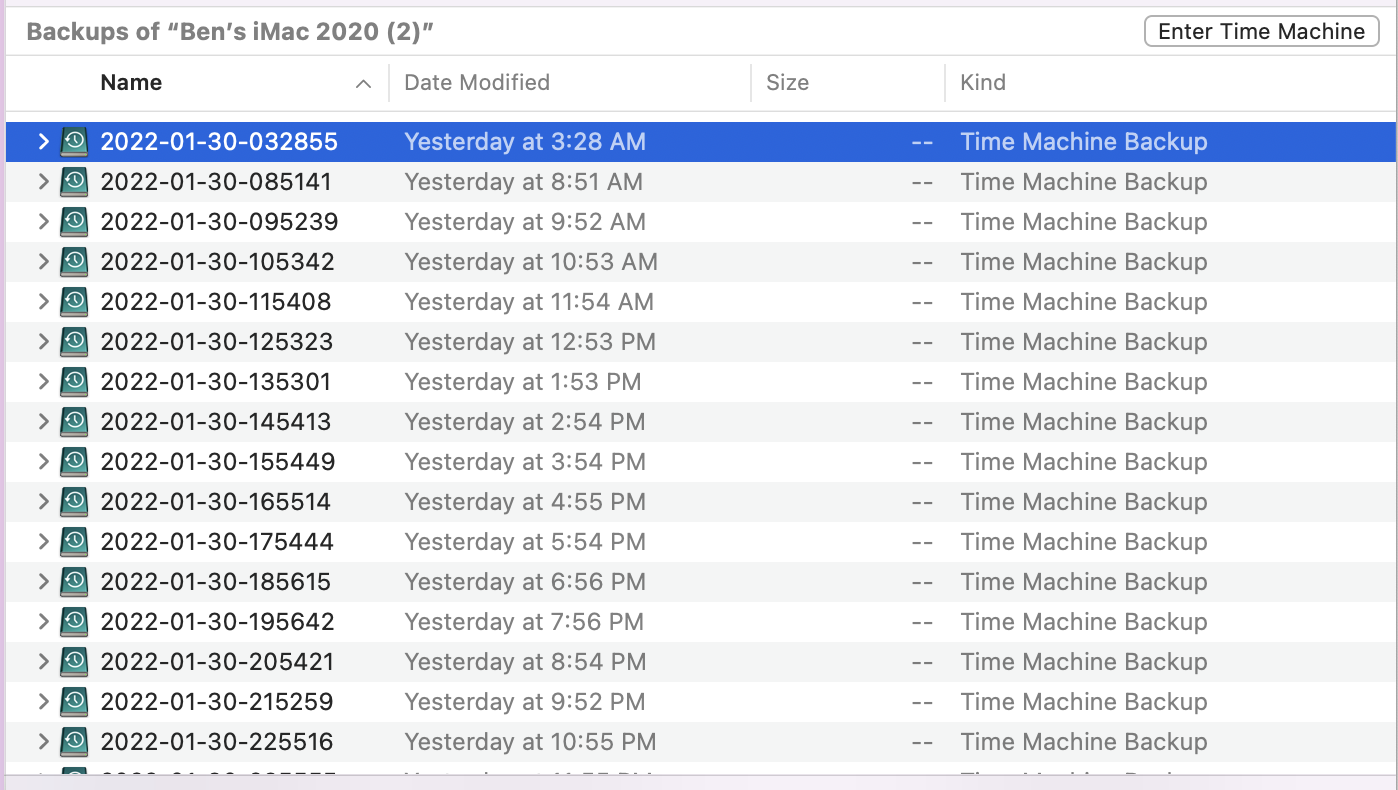Expand the 2022-01-30-175444 backup
Screen dimensions: 1398x790
[43, 542]
